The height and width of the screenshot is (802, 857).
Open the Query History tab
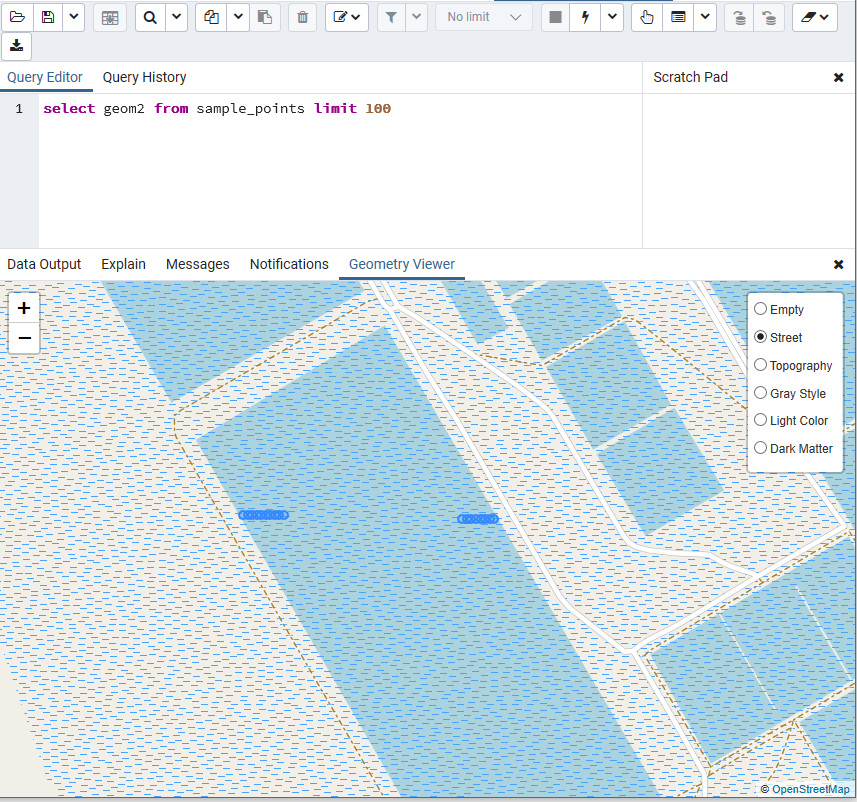[x=144, y=78]
